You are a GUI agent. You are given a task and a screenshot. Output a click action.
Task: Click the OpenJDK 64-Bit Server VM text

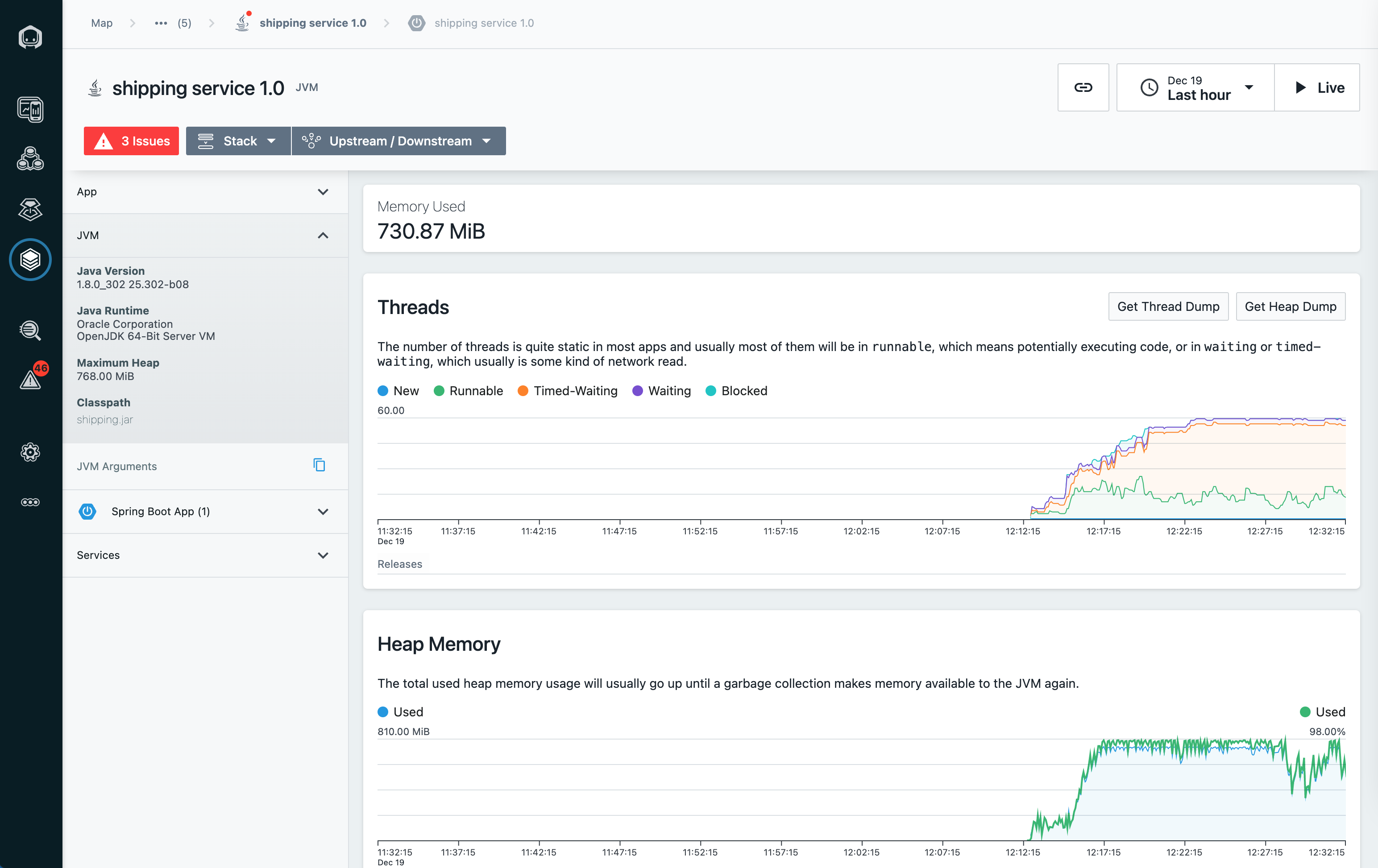146,336
